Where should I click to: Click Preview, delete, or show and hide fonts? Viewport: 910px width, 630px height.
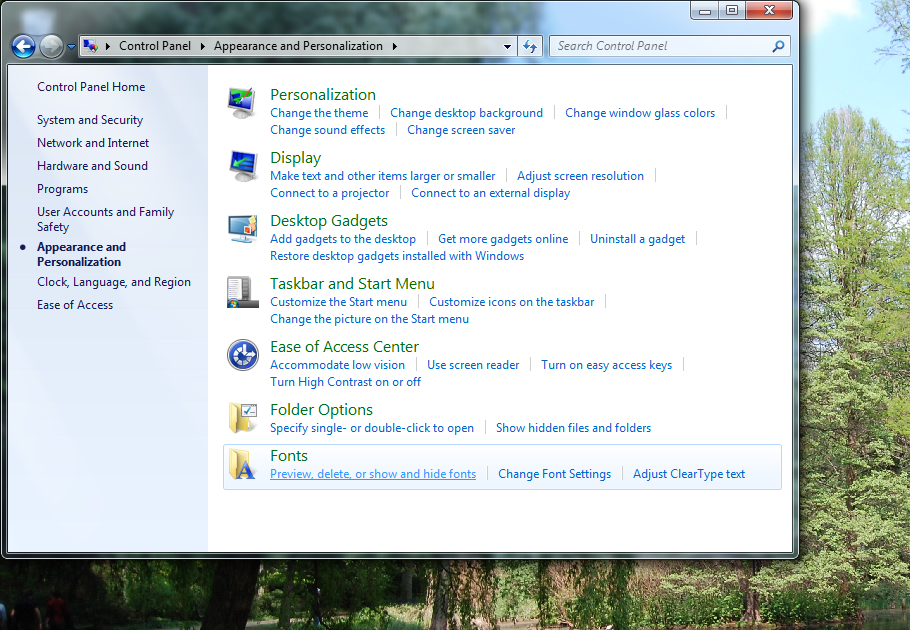pos(373,474)
